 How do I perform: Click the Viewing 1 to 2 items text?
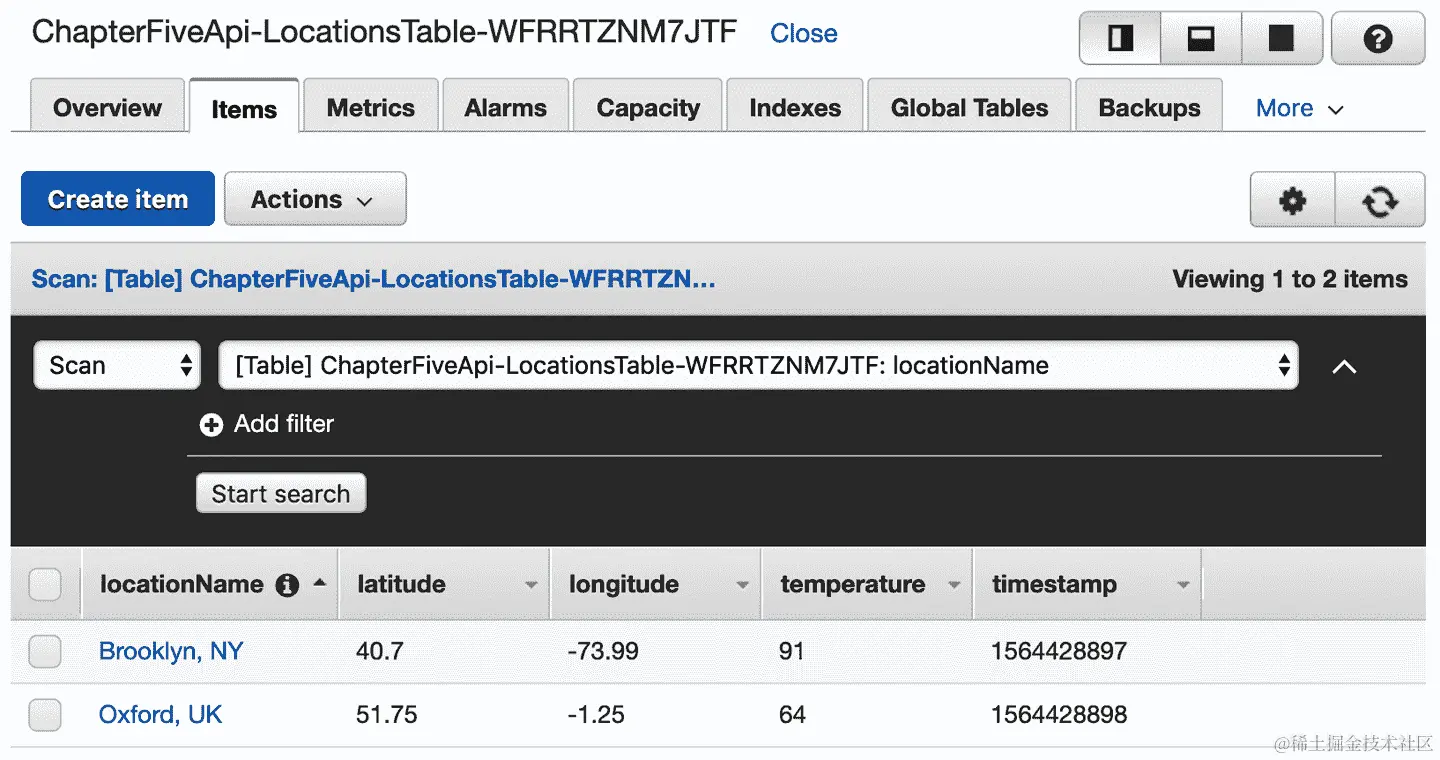coord(1290,279)
